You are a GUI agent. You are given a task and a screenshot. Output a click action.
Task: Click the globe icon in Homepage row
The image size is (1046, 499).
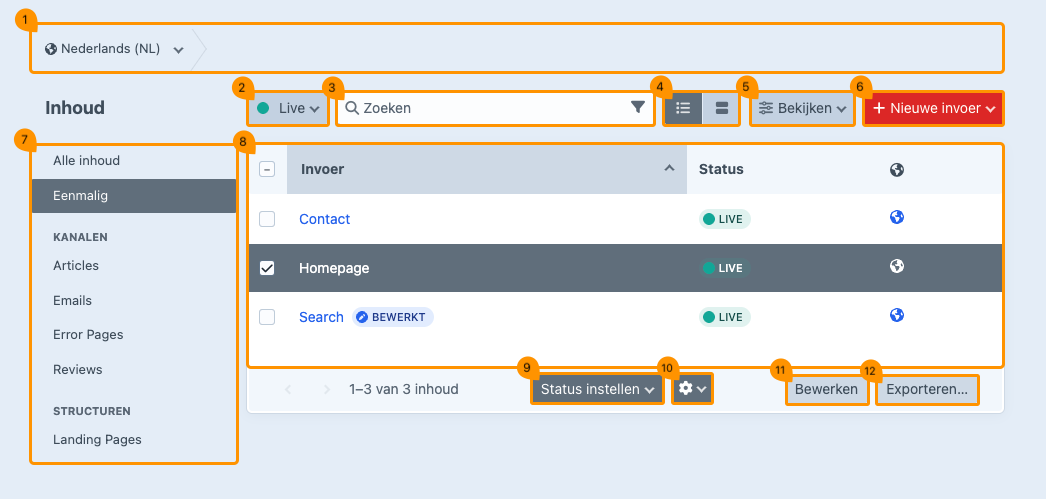click(x=897, y=267)
